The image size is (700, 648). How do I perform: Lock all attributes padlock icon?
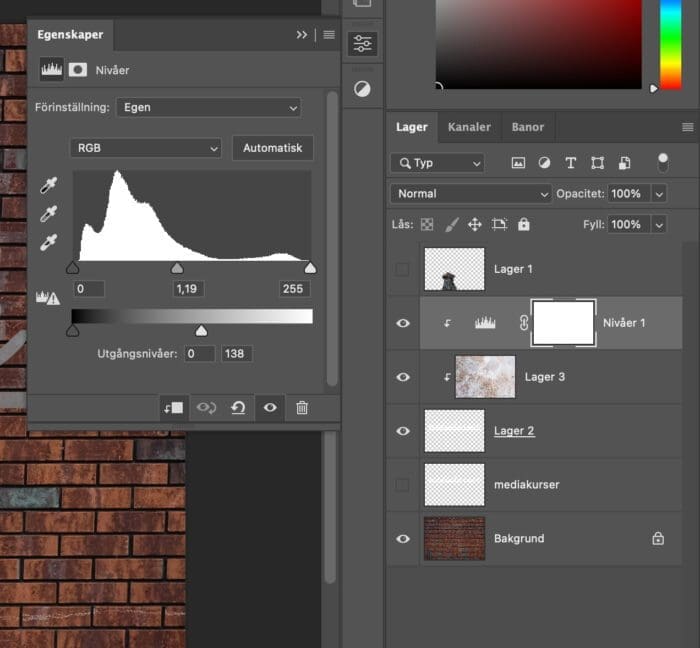click(524, 224)
